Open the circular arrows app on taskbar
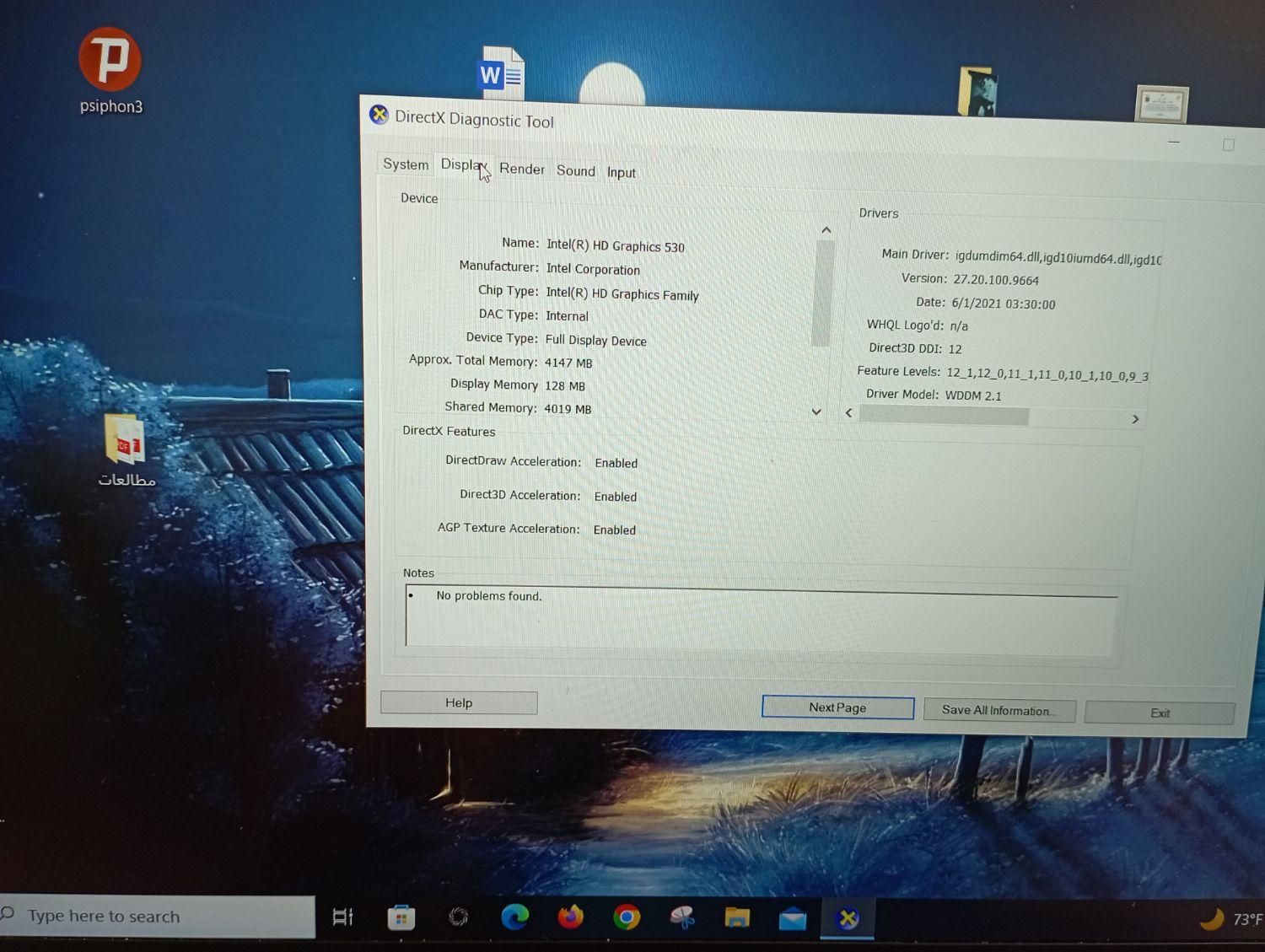The image size is (1265, 952). tap(458, 917)
